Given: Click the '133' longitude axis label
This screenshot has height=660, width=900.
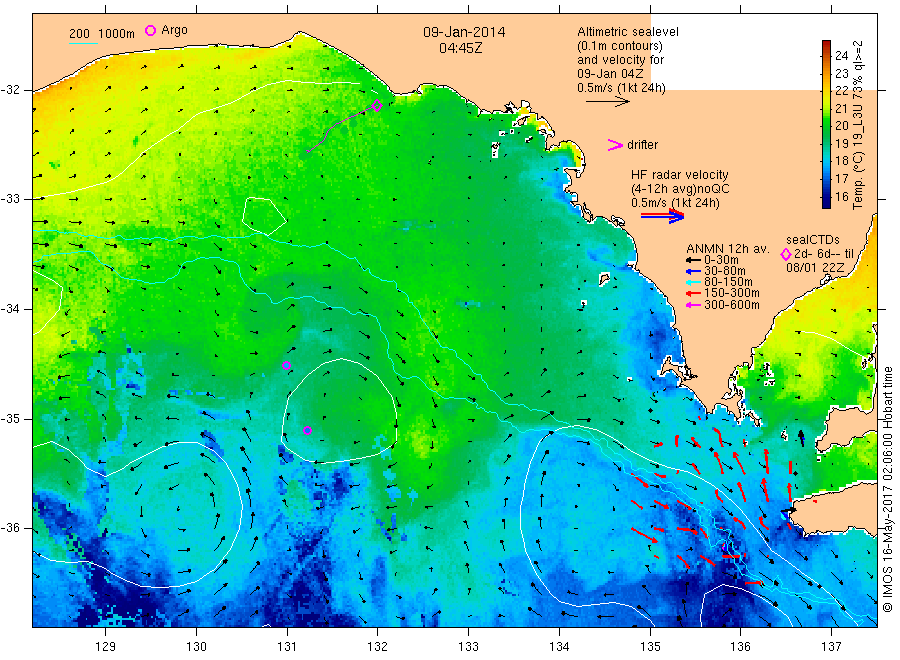Looking at the screenshot, I should pos(468,646).
